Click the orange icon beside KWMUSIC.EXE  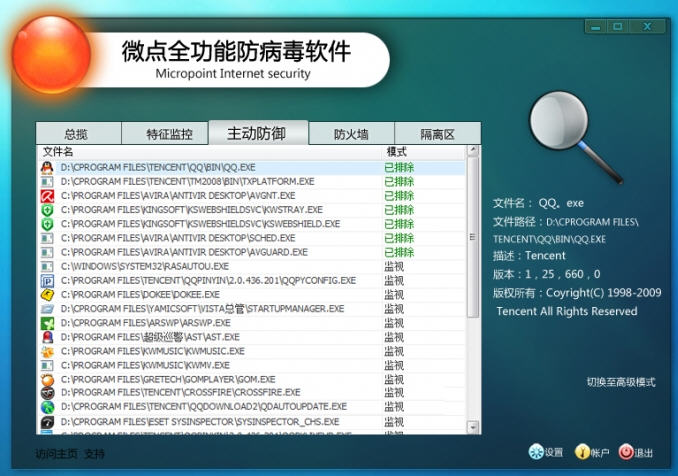coord(47,351)
